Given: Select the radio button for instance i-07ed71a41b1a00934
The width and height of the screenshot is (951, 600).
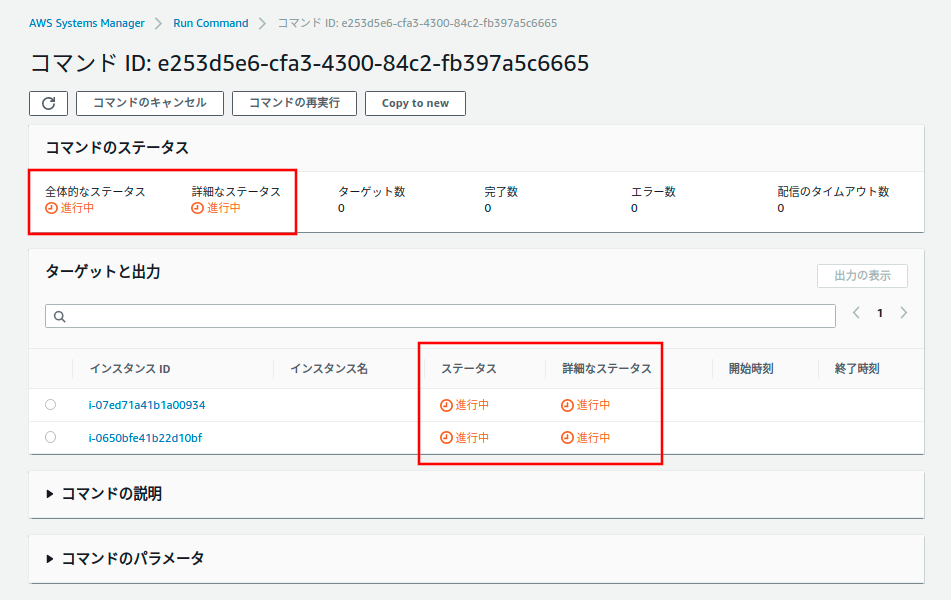Looking at the screenshot, I should pyautogui.click(x=50, y=405).
